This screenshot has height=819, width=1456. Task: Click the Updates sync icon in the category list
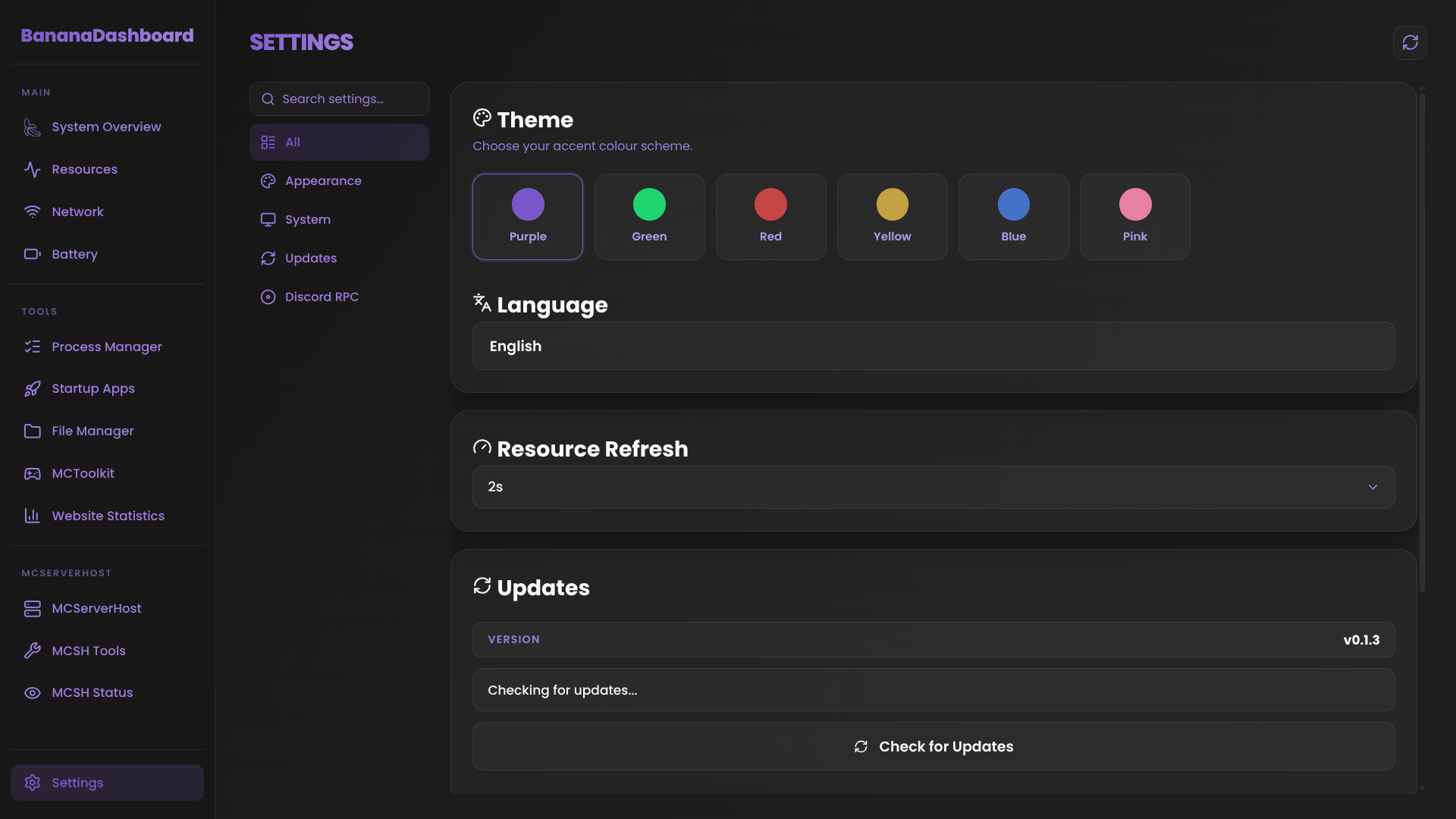[x=268, y=259]
